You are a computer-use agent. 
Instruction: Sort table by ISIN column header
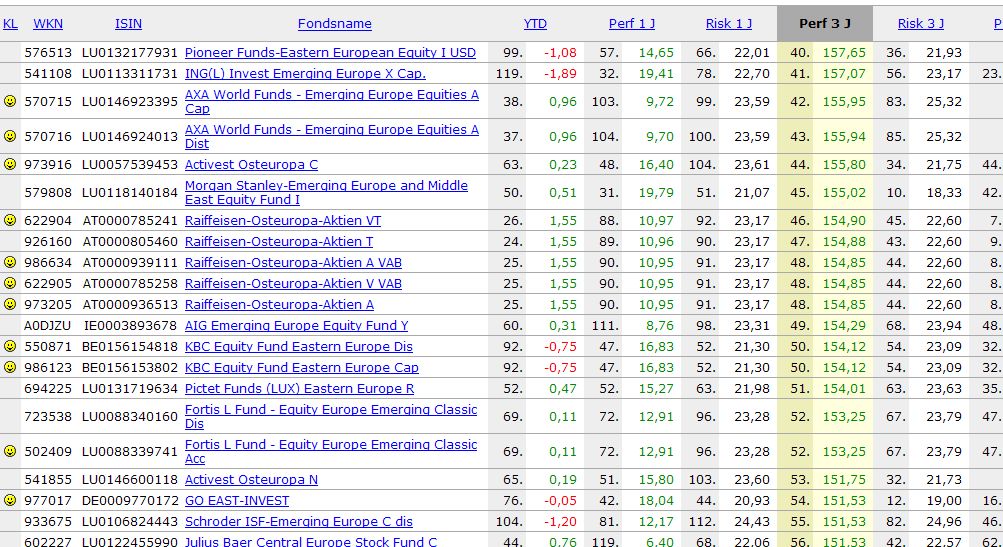[x=129, y=24]
